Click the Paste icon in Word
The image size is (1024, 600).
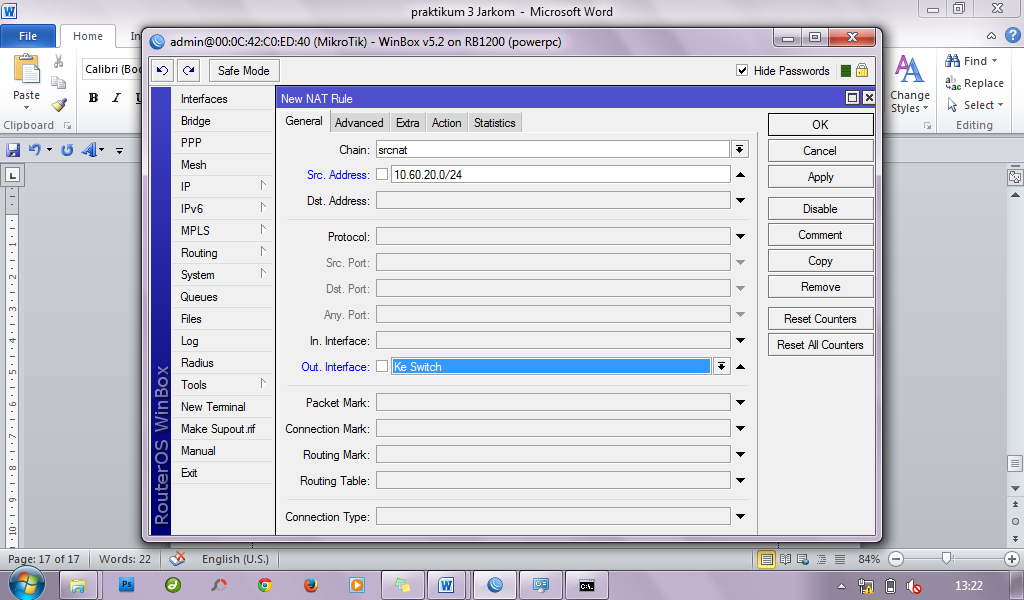(x=27, y=69)
